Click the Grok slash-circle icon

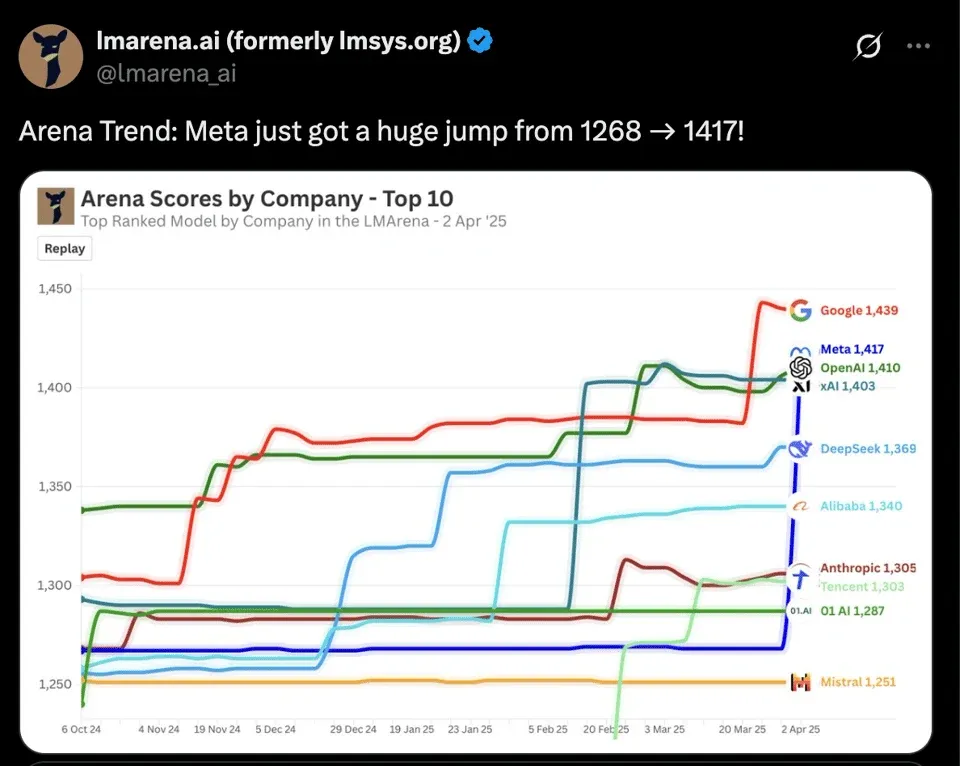[x=868, y=46]
